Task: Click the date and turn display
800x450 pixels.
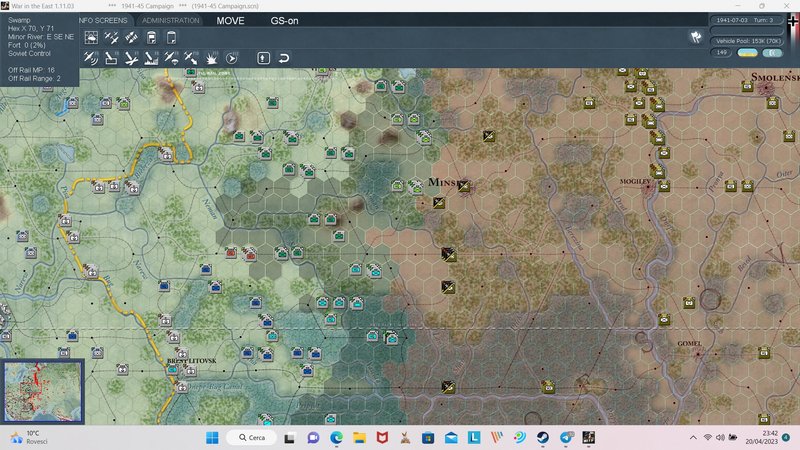Action: click(x=745, y=20)
